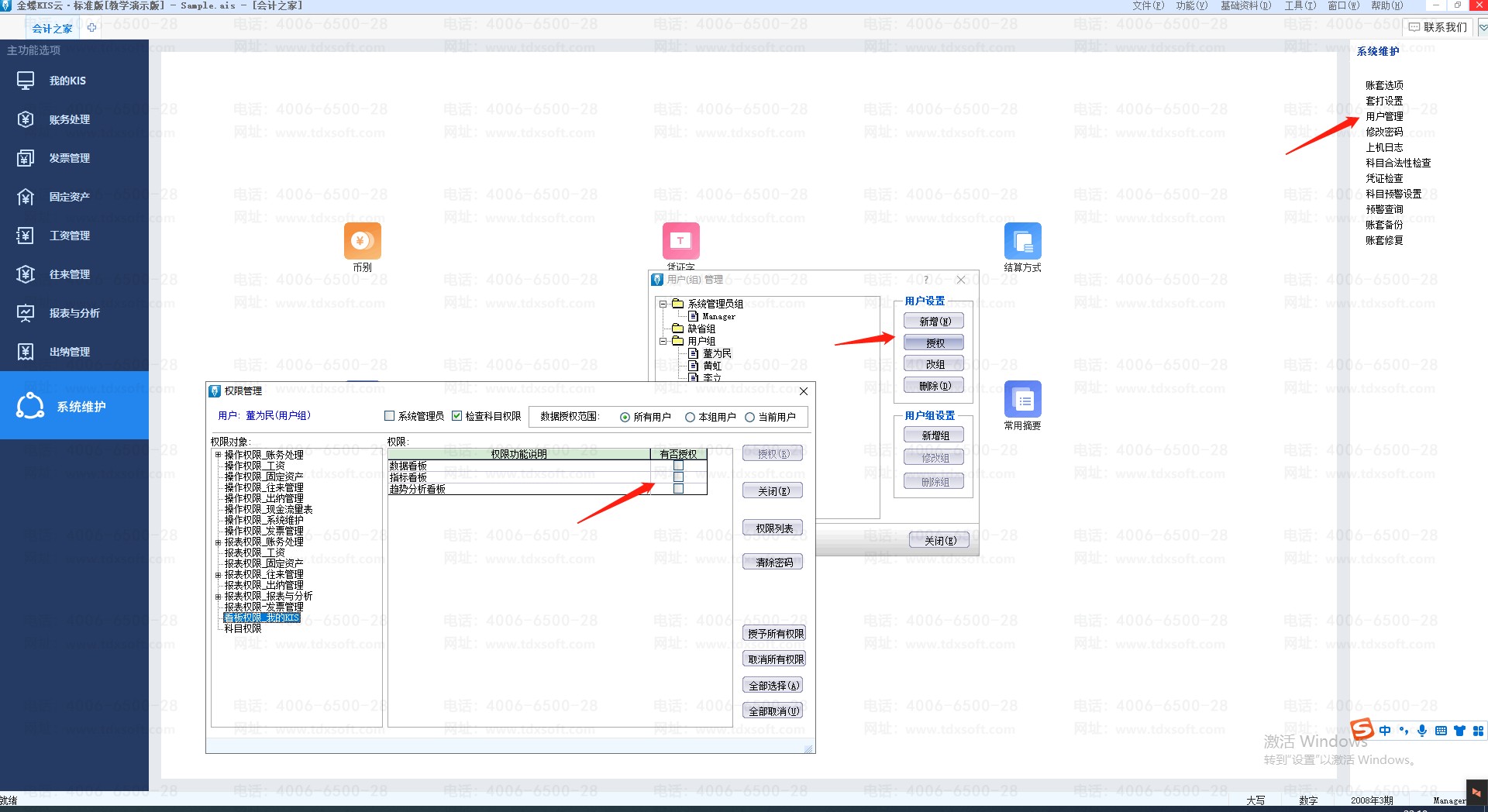Screen dimensions: 1488x812
Task: Click the help question mark in 用户(组)管理
Action: (x=925, y=280)
